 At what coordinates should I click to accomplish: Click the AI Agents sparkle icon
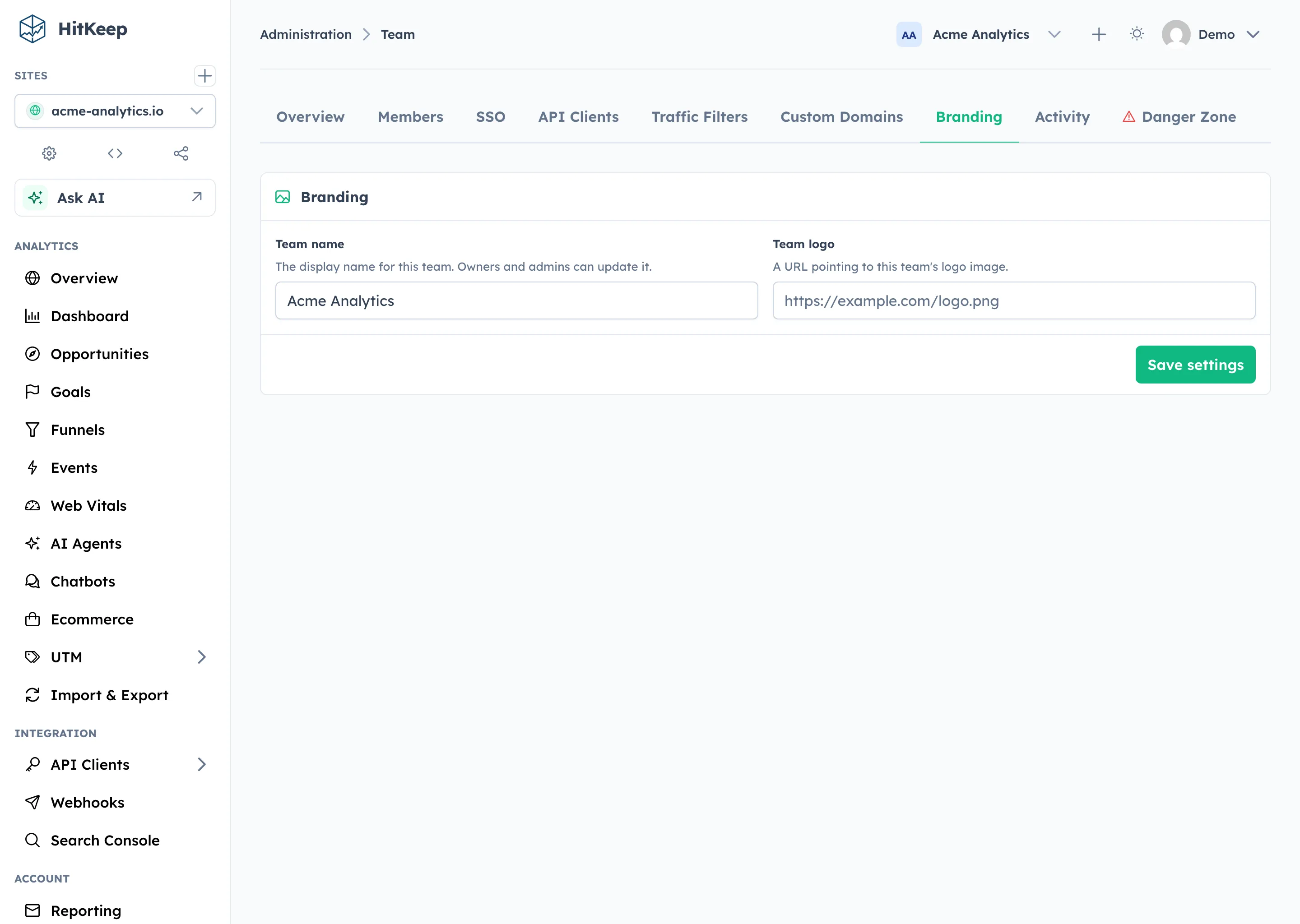click(32, 543)
